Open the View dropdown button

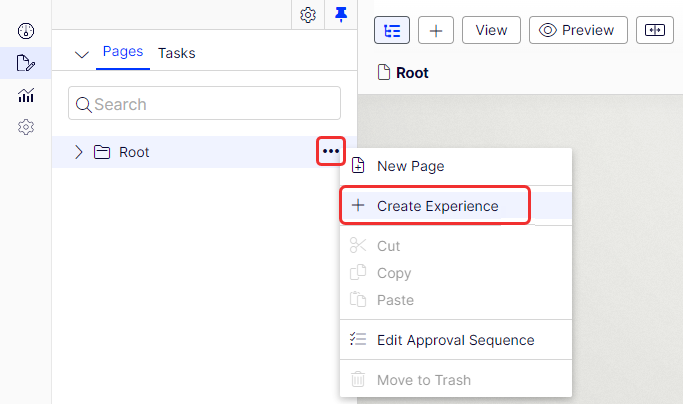click(x=491, y=30)
